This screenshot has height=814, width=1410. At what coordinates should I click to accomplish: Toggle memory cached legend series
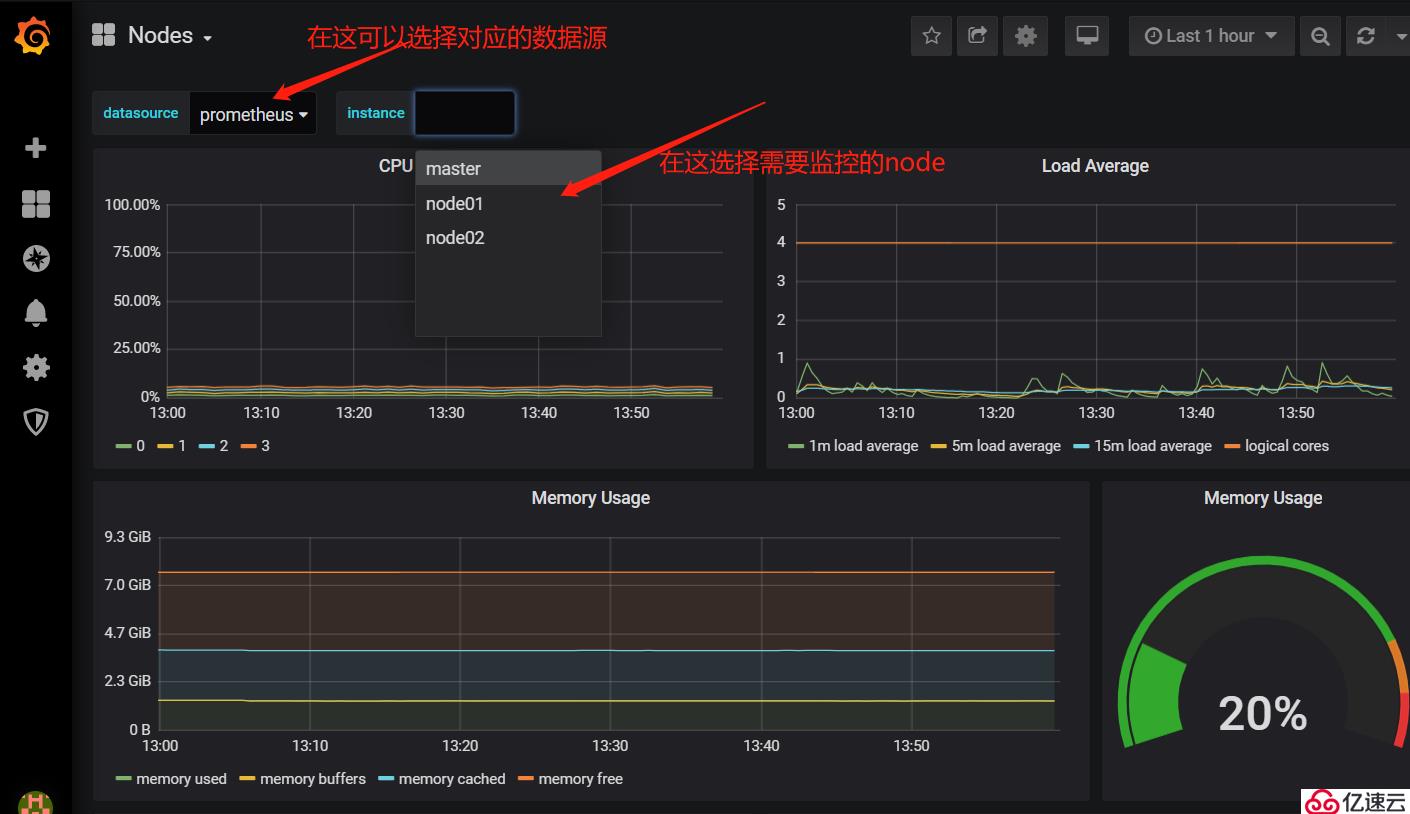tap(442, 779)
